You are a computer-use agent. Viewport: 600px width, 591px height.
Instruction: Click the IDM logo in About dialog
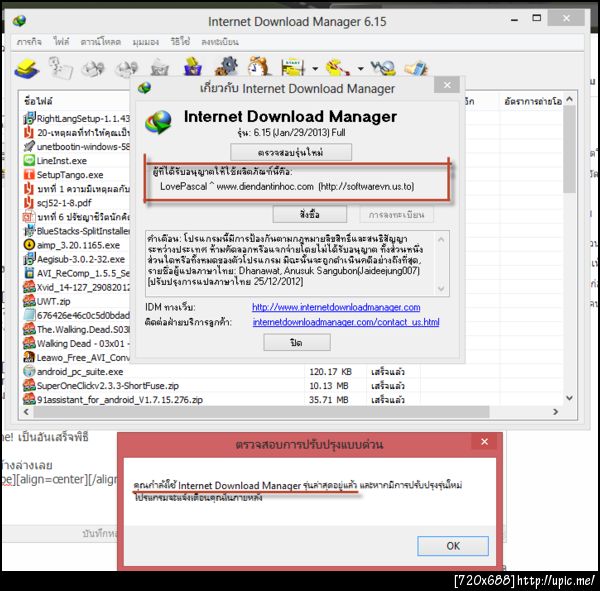tap(158, 122)
